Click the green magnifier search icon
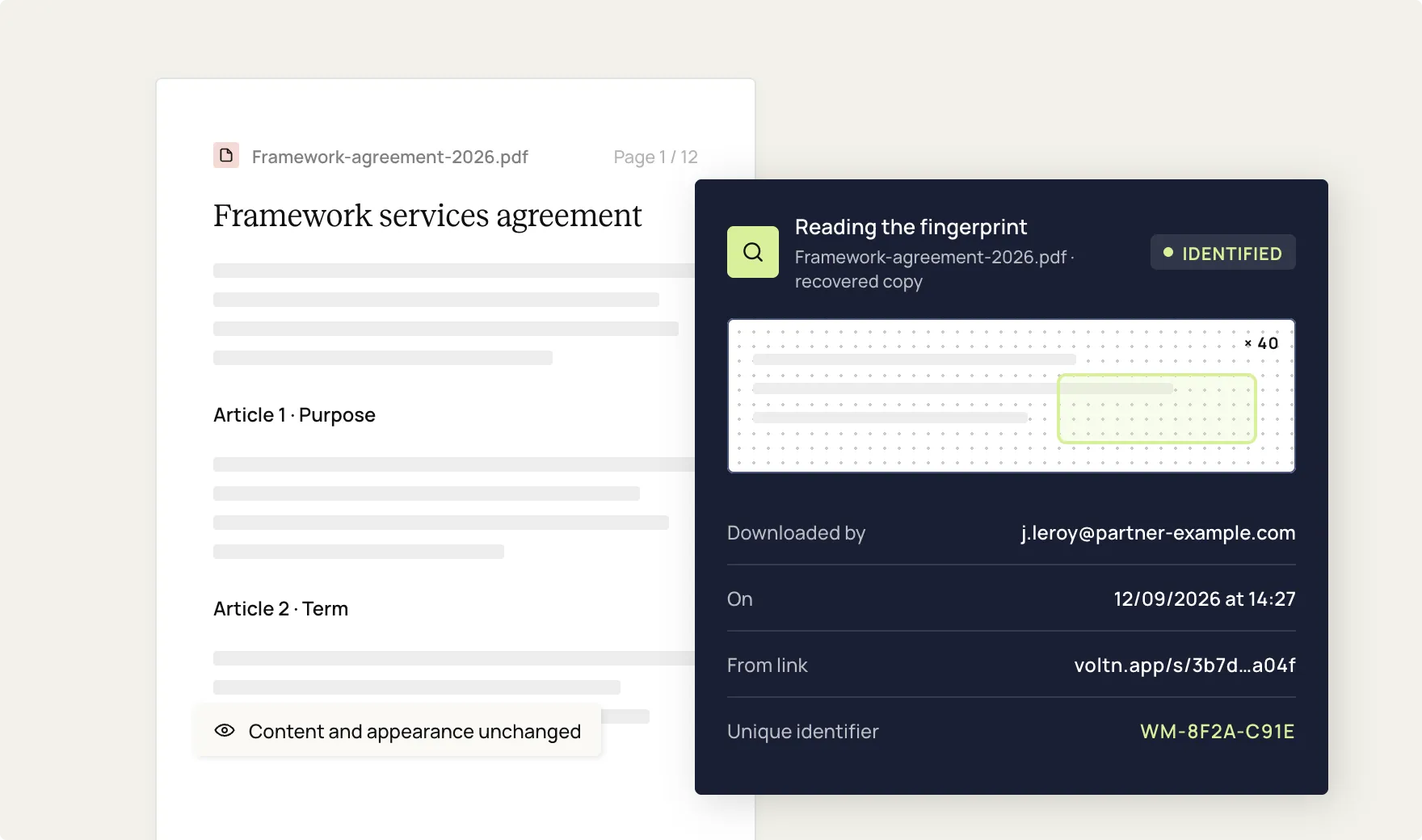 (753, 252)
